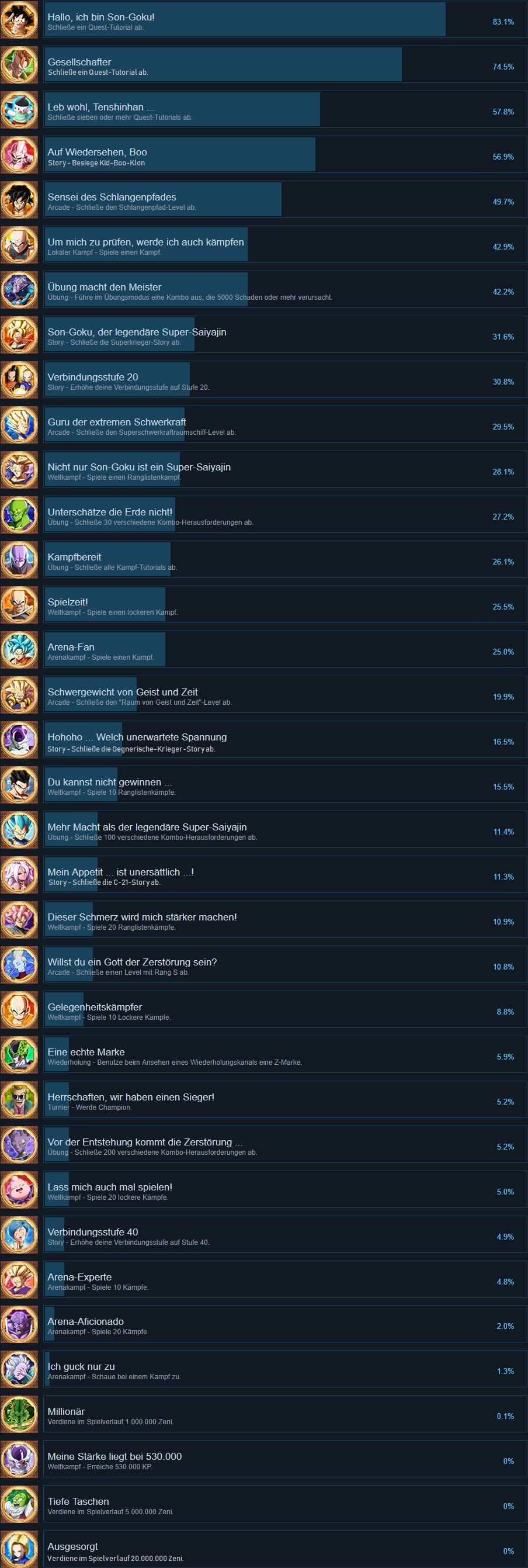Select the Meine Stärke liegt bei 530.000 title
Image resolution: width=528 pixels, height=1568 pixels.
click(x=114, y=1456)
